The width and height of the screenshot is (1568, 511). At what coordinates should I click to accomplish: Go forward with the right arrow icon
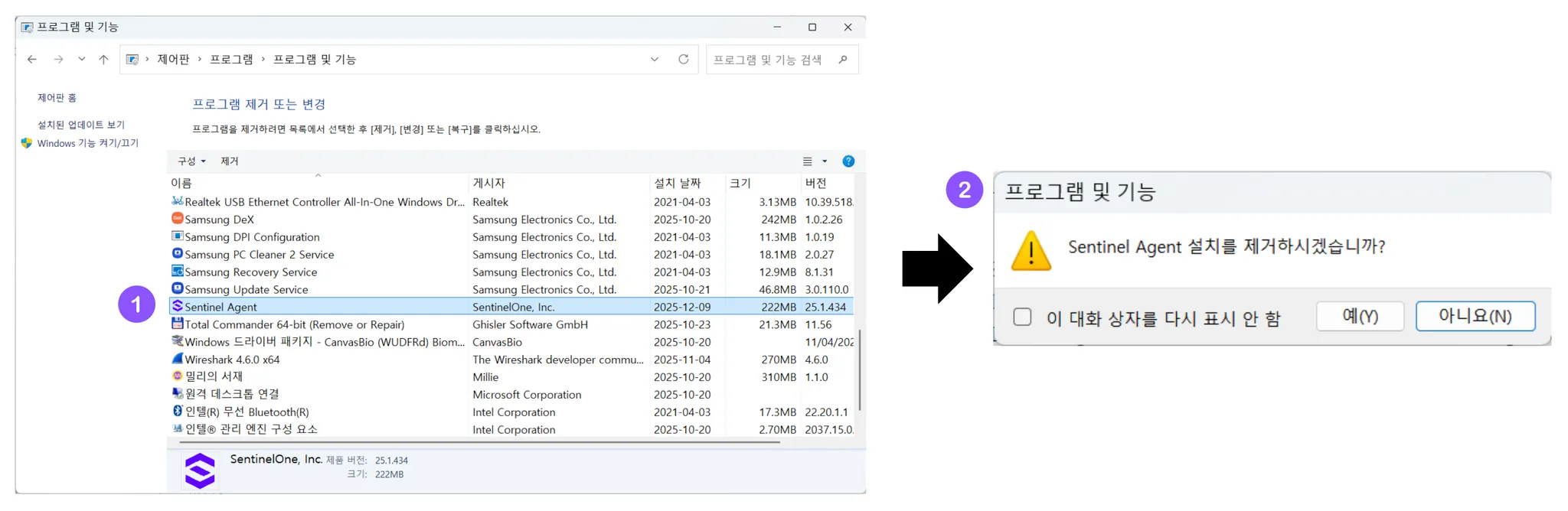pyautogui.click(x=58, y=59)
